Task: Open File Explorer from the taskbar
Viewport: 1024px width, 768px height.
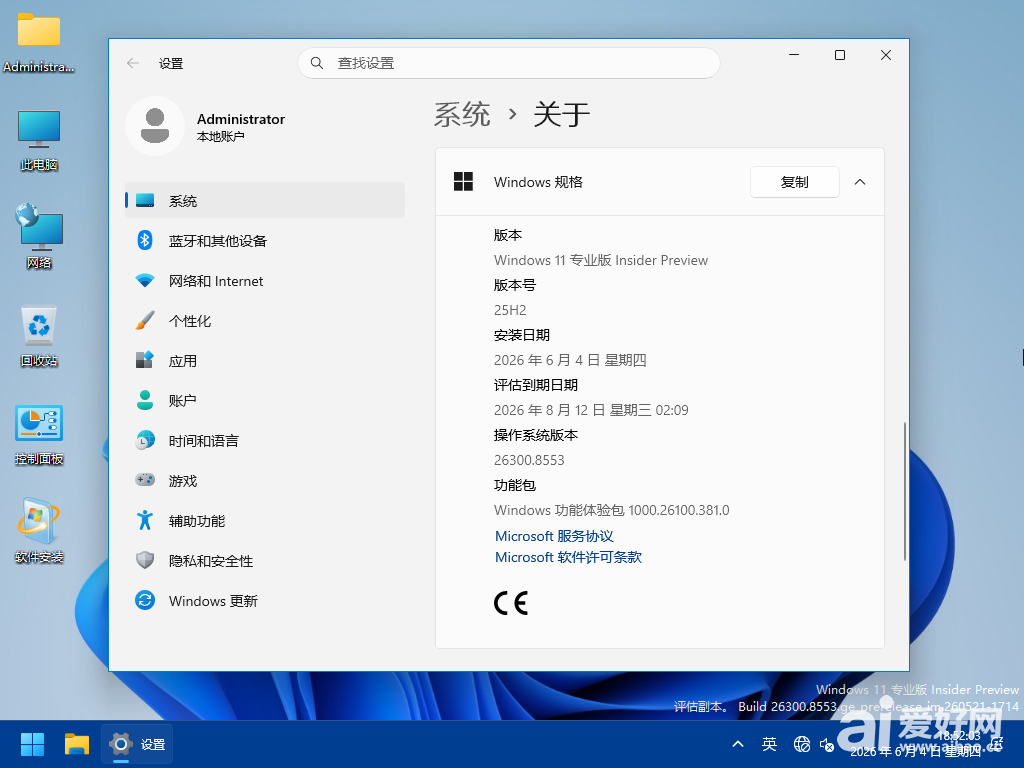Action: (76, 744)
